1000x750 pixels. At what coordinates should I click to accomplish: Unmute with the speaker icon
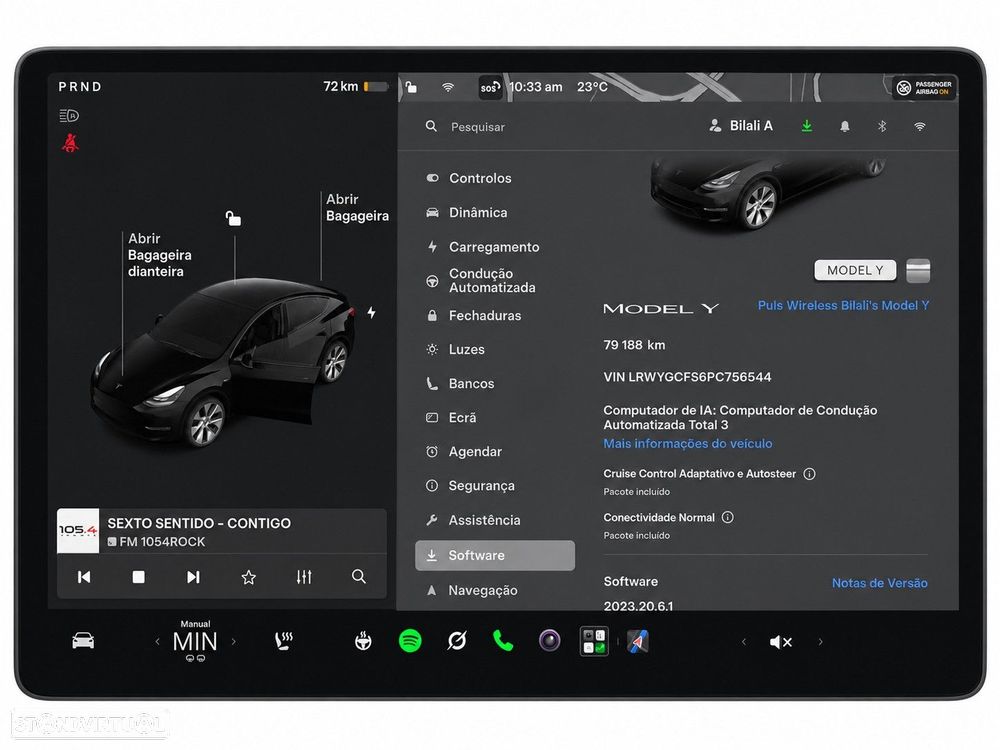tap(781, 642)
